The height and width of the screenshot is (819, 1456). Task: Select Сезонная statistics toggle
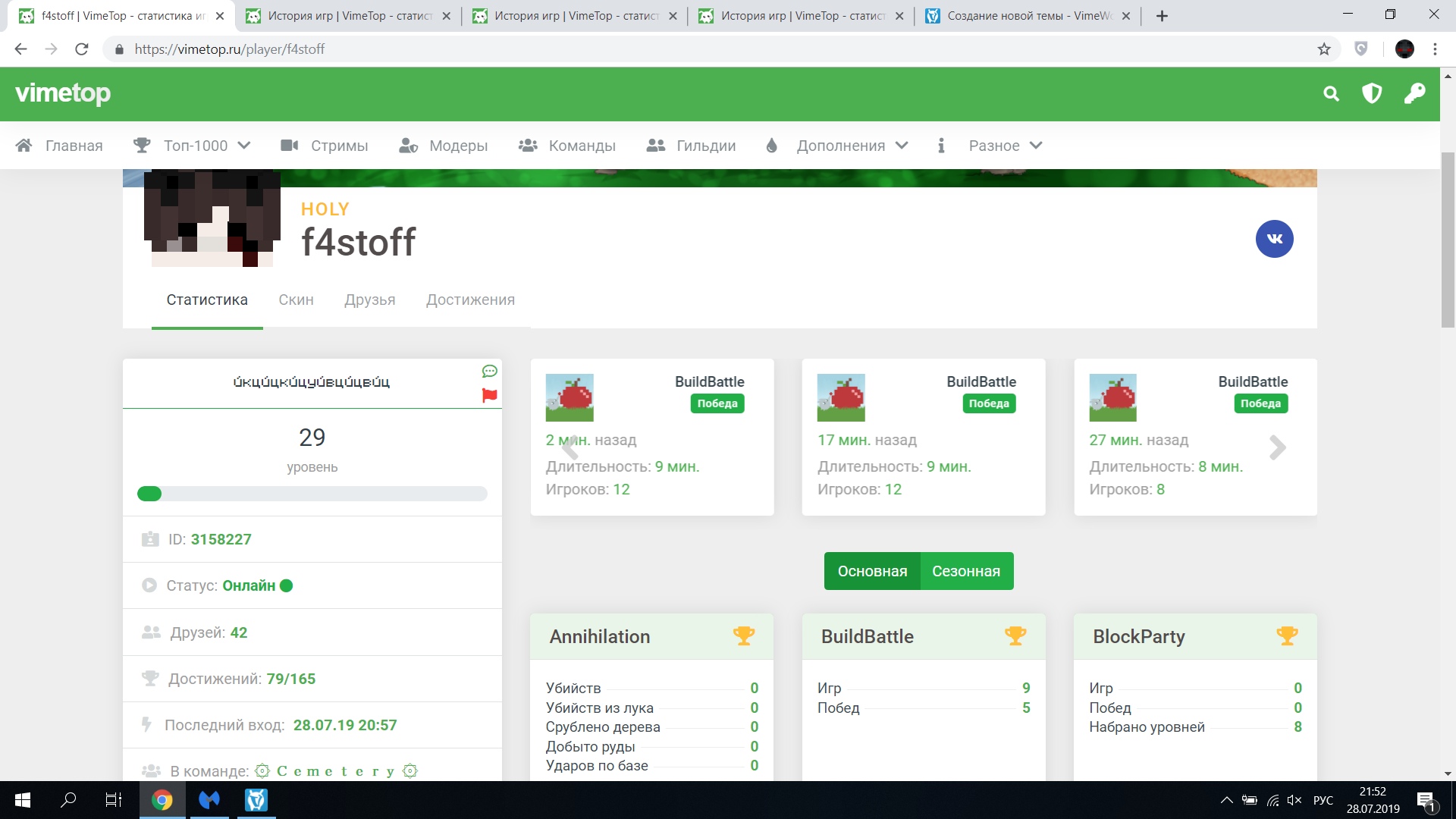(x=967, y=571)
